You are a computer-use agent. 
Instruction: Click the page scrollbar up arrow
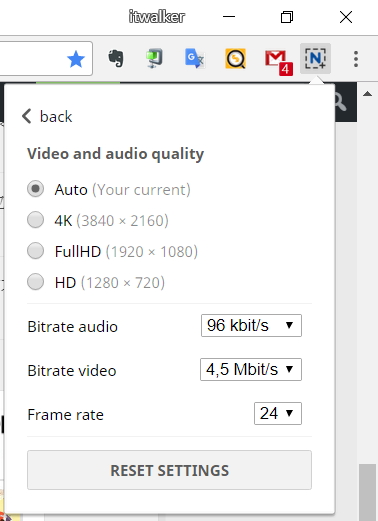click(367, 94)
